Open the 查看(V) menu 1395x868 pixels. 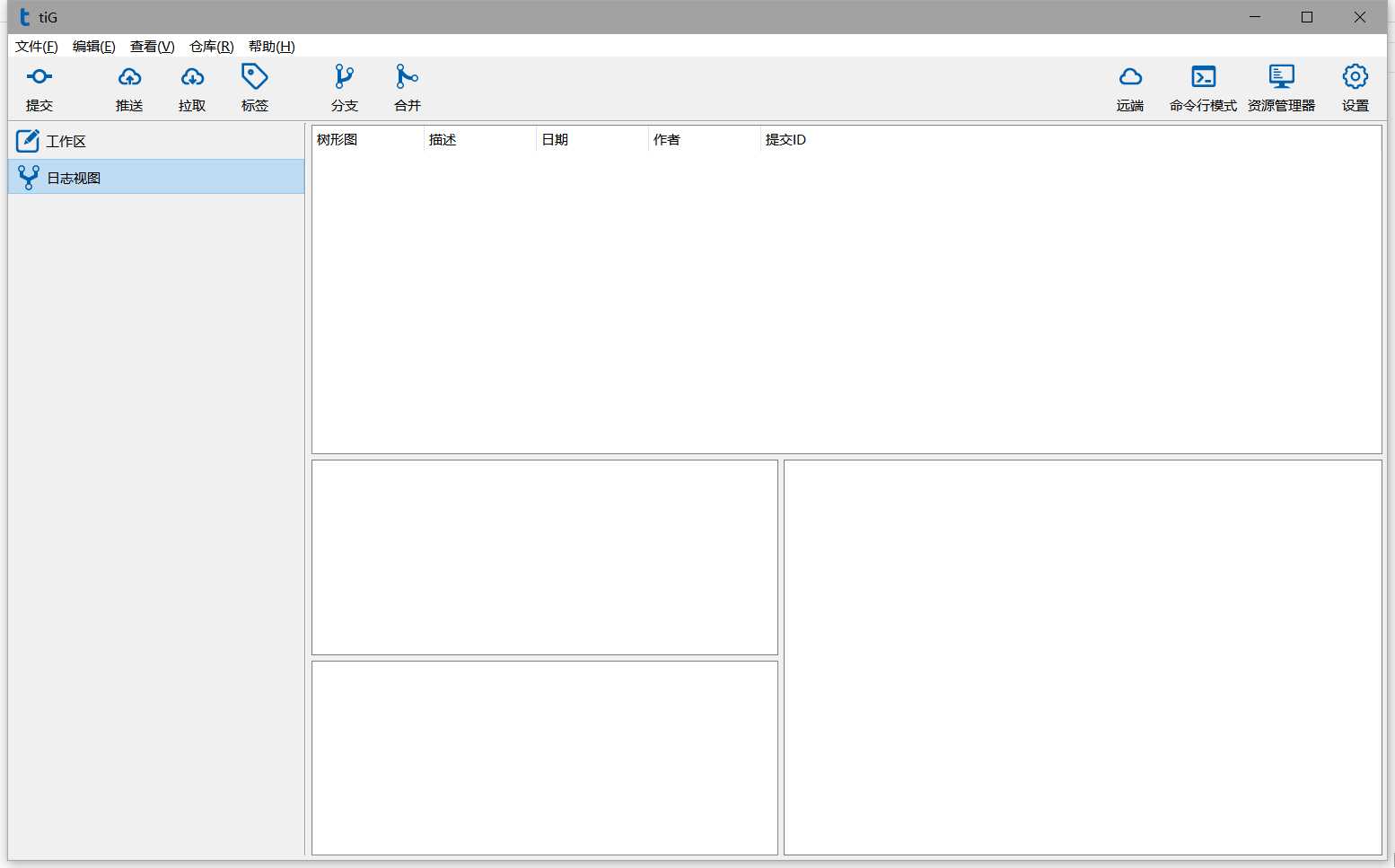pyautogui.click(x=153, y=47)
